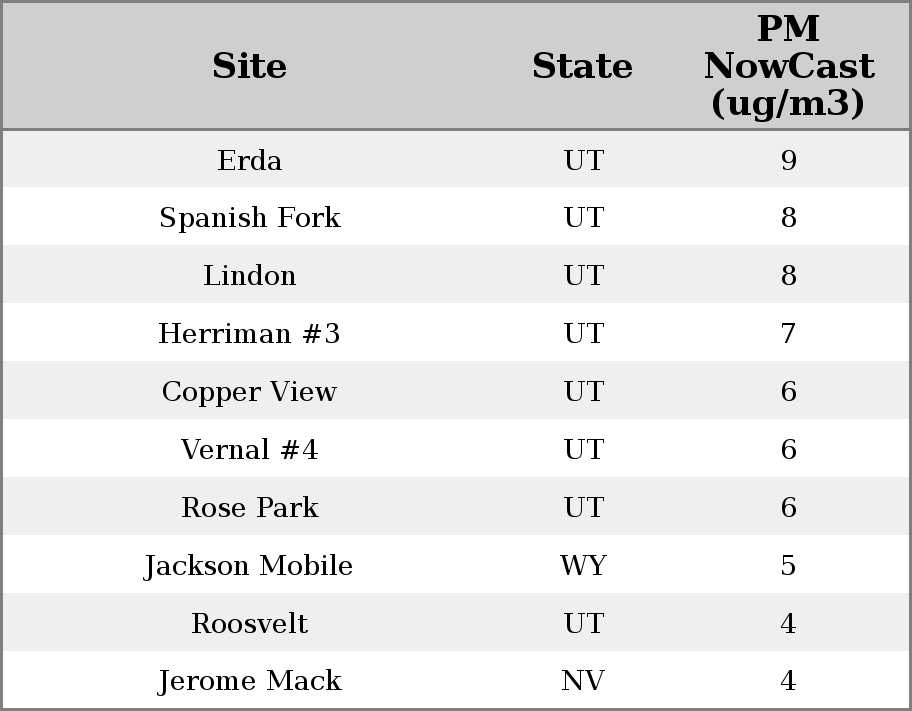This screenshot has width=912, height=711.
Task: Select the Erda site cell
Action: (249, 160)
